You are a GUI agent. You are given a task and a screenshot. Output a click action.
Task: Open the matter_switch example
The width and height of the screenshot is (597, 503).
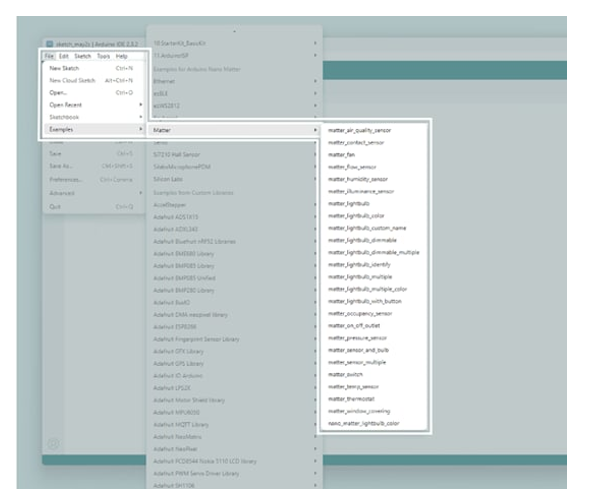375,374
